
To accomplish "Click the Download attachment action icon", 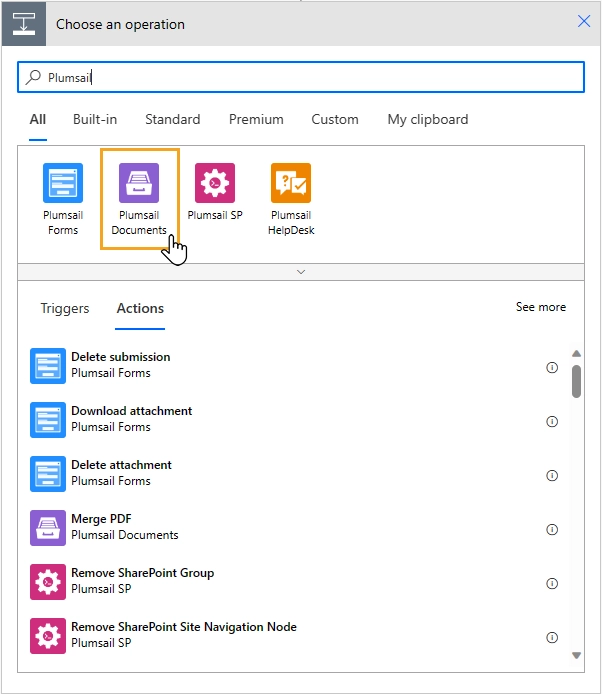I will [x=48, y=420].
